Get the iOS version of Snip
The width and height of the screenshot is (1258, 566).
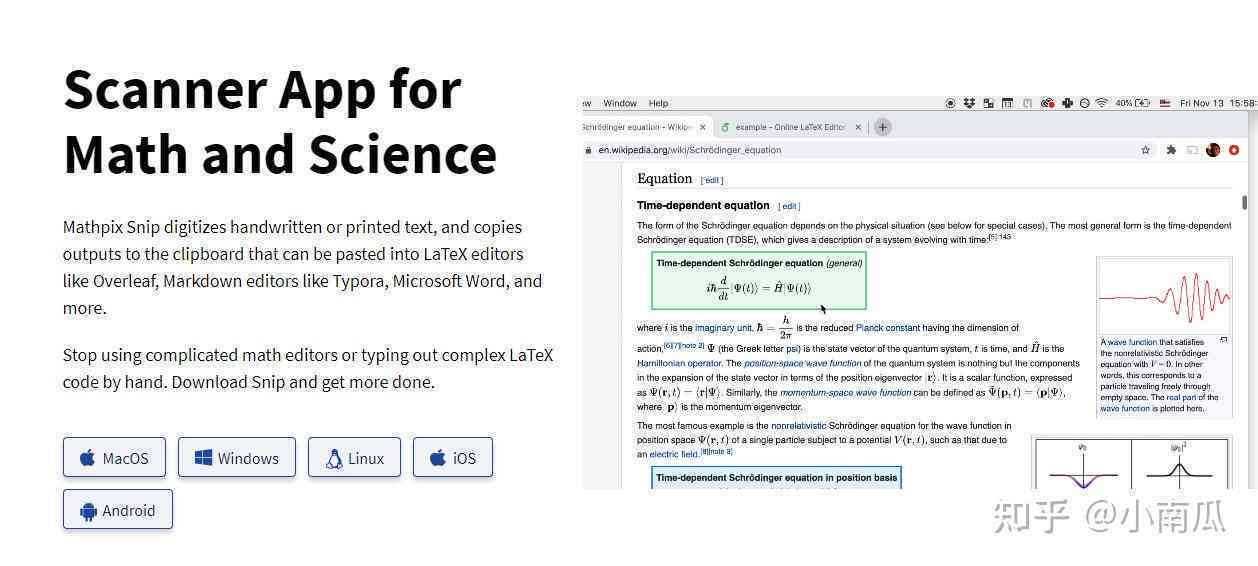453,457
